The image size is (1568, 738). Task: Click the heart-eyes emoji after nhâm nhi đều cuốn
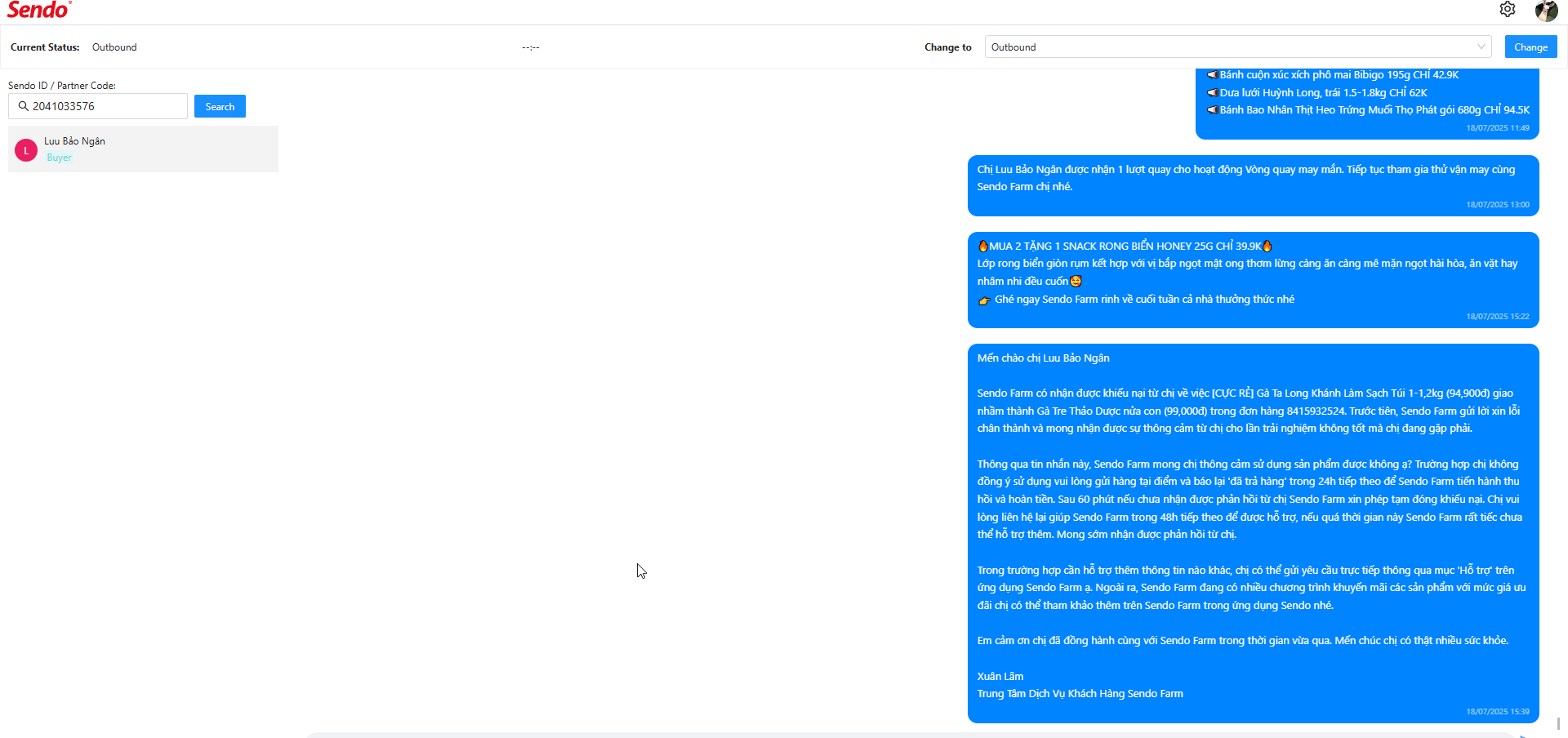coord(1076,282)
